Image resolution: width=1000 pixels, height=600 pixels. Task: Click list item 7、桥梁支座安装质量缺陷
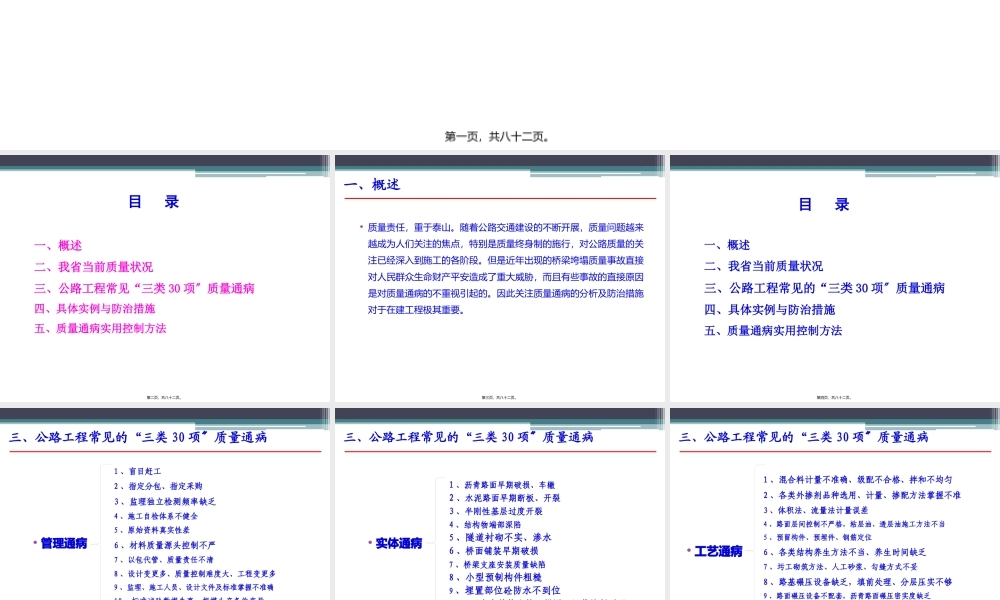[x=497, y=564]
